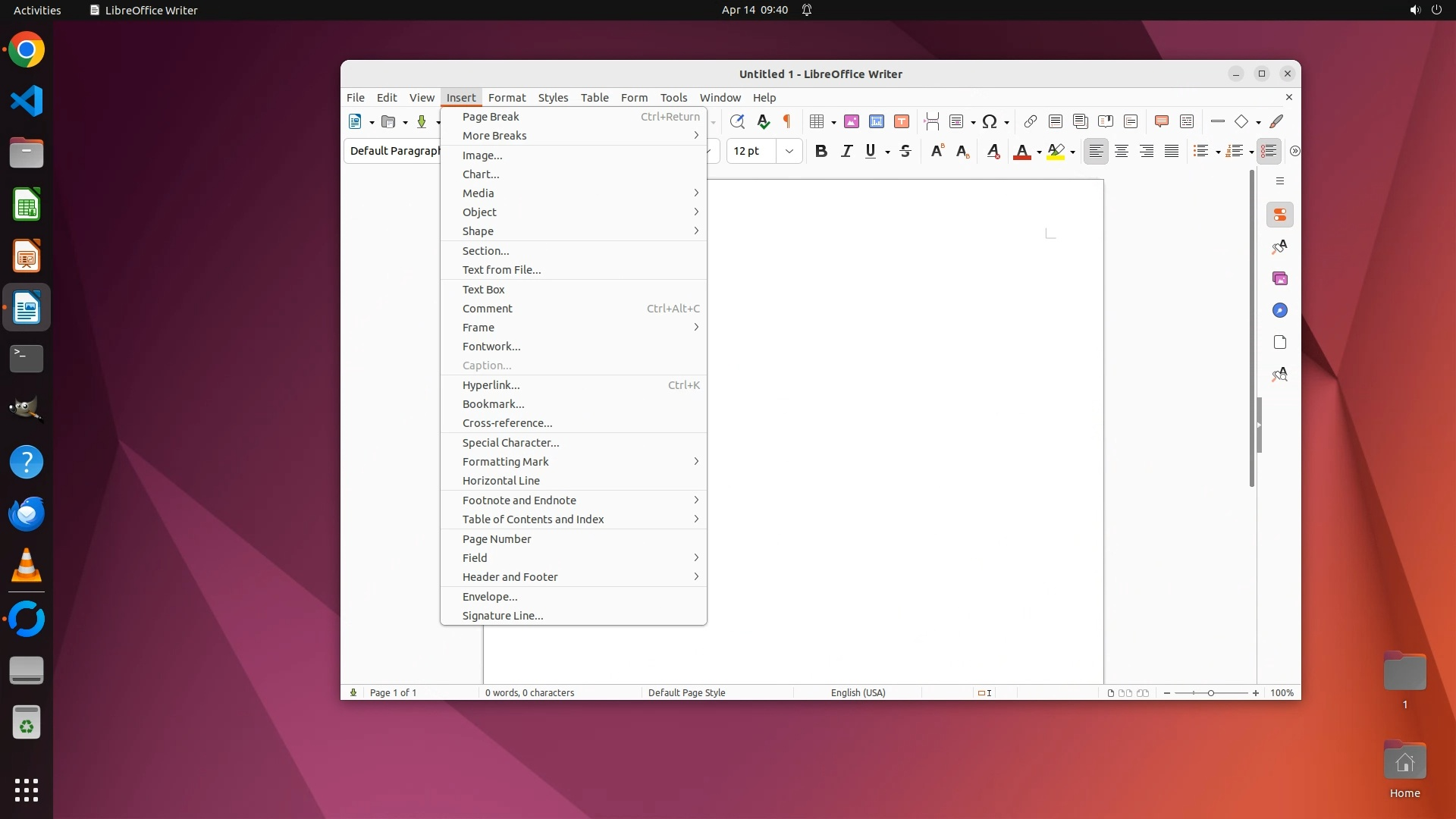1456x819 pixels.
Task: Open the Format menu
Action: (x=507, y=98)
